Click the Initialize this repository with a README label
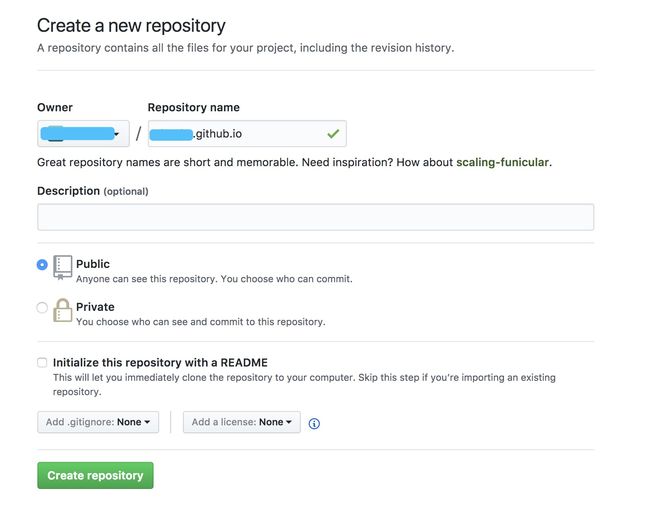Viewport: 650px width, 512px height. tap(160, 363)
